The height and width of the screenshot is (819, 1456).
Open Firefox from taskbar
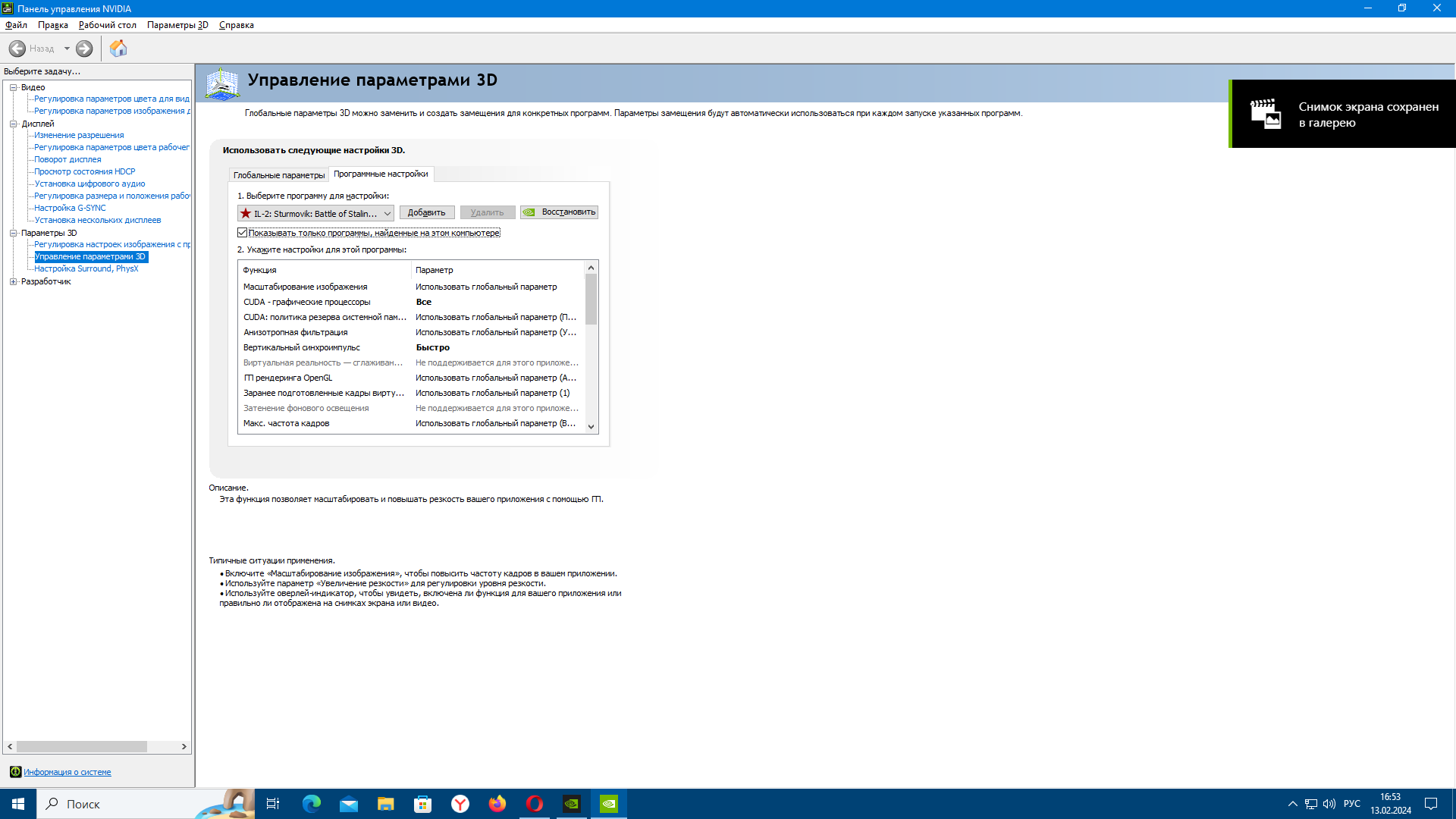click(x=497, y=804)
